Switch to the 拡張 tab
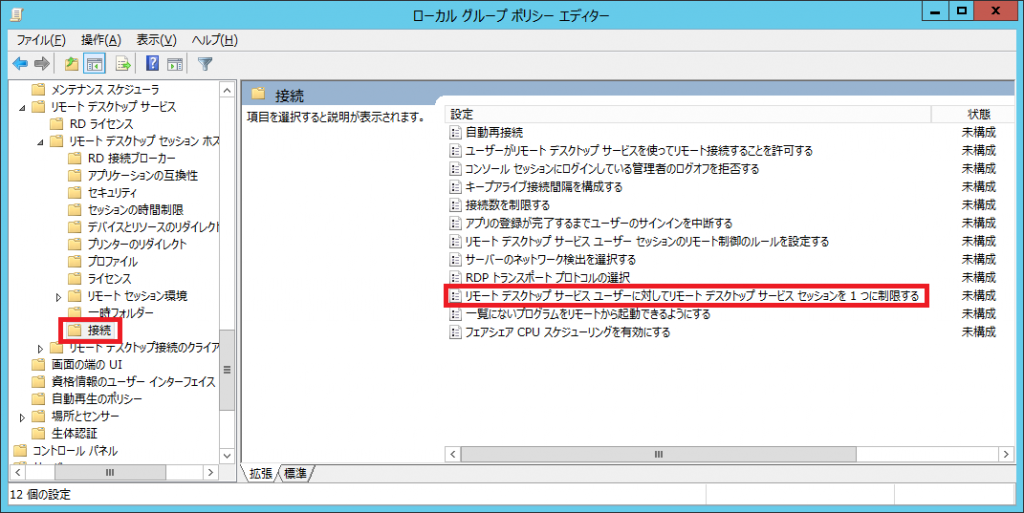Viewport: 1024px width, 513px height. [x=261, y=473]
